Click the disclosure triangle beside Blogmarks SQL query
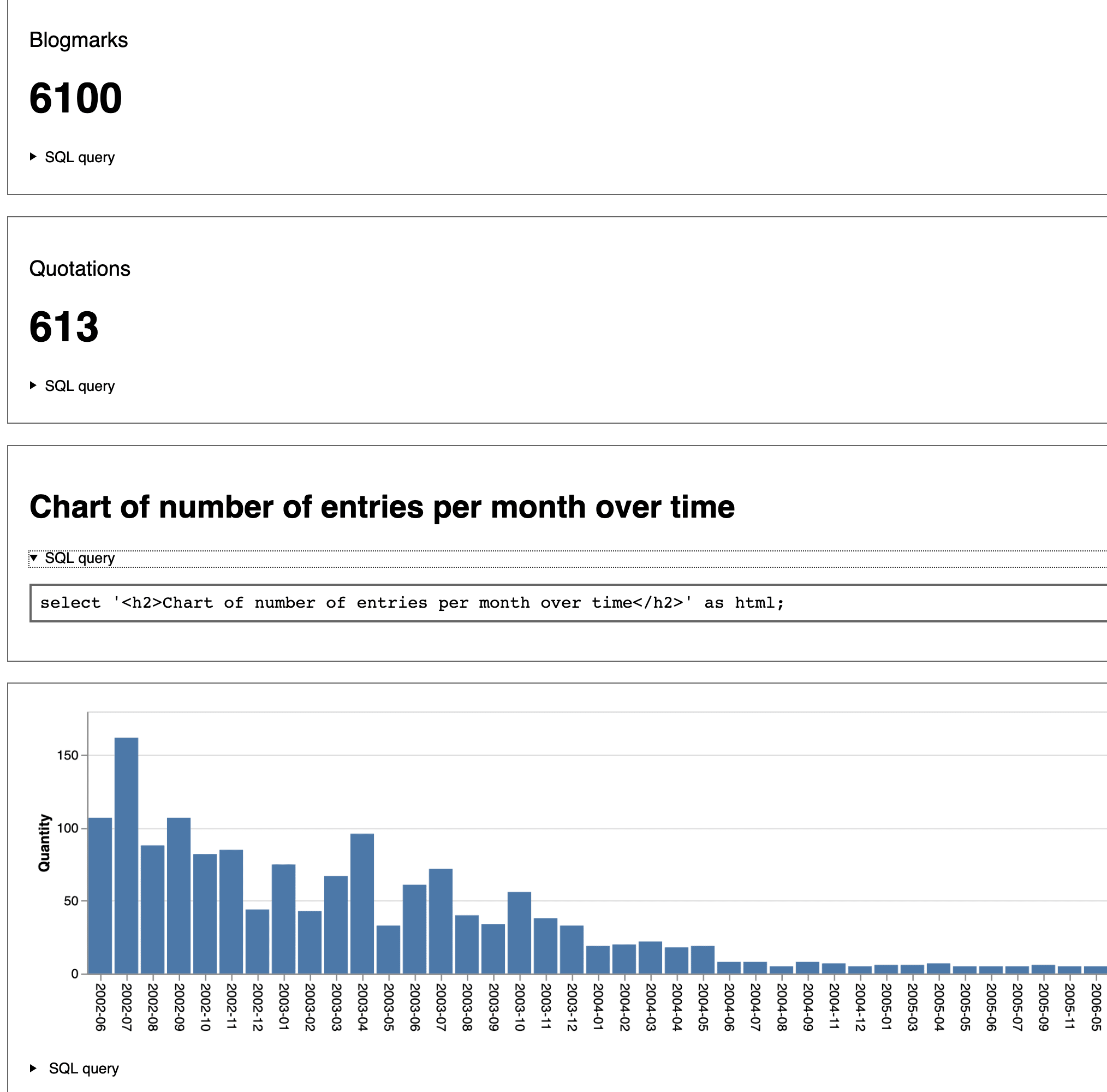 (x=33, y=156)
